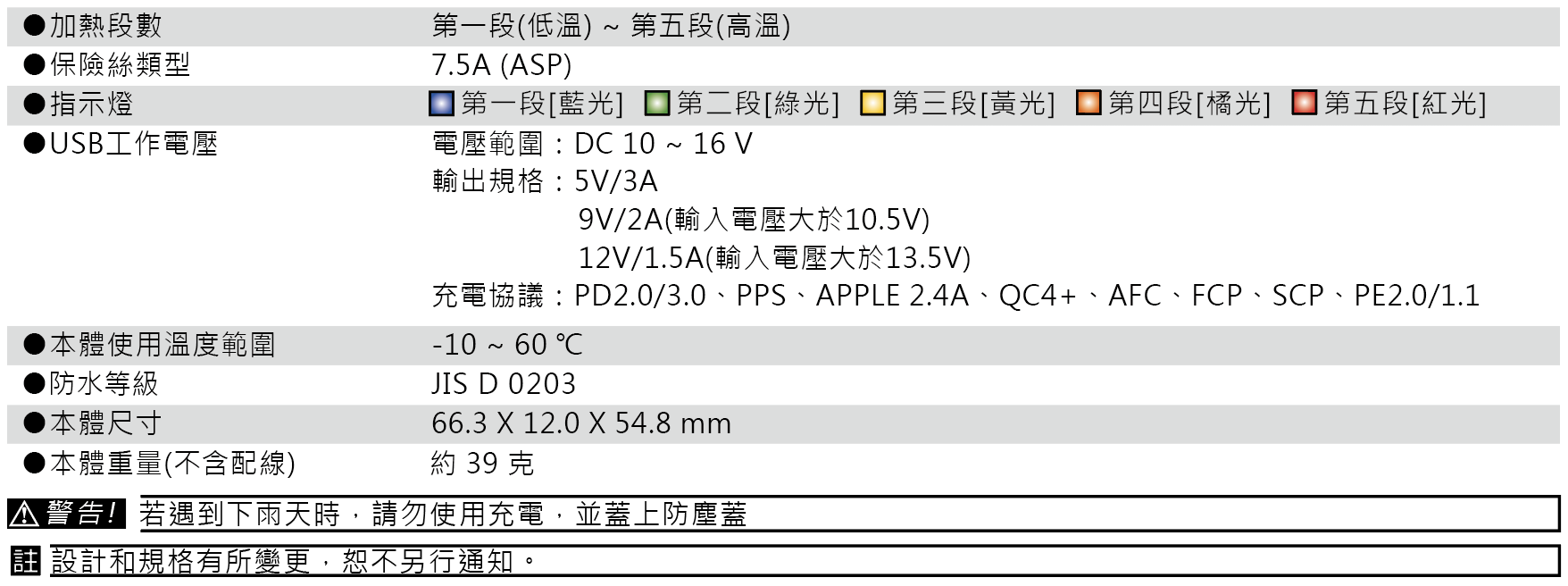Viewport: 1568px width, 586px height.
Task: Select the green 第二段 indicator light swatch
Action: [657, 104]
